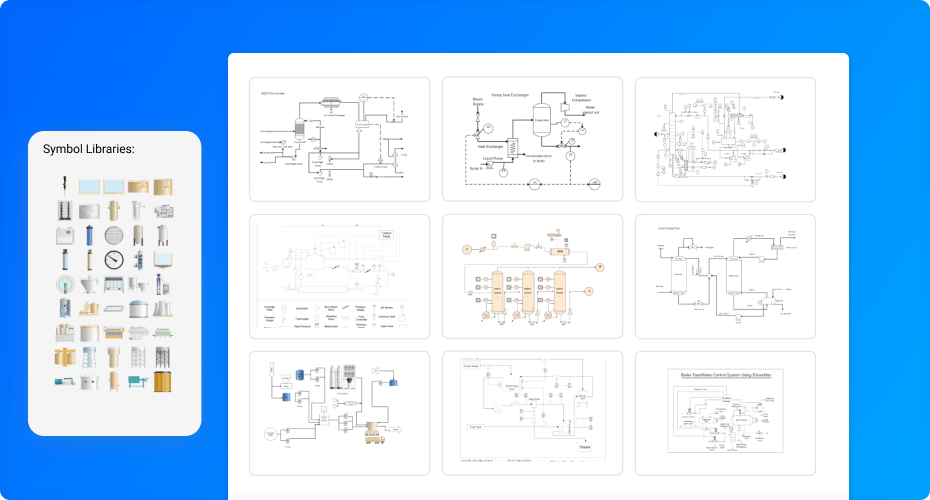Open the dense P&ID with black half-circle connectors

point(725,139)
